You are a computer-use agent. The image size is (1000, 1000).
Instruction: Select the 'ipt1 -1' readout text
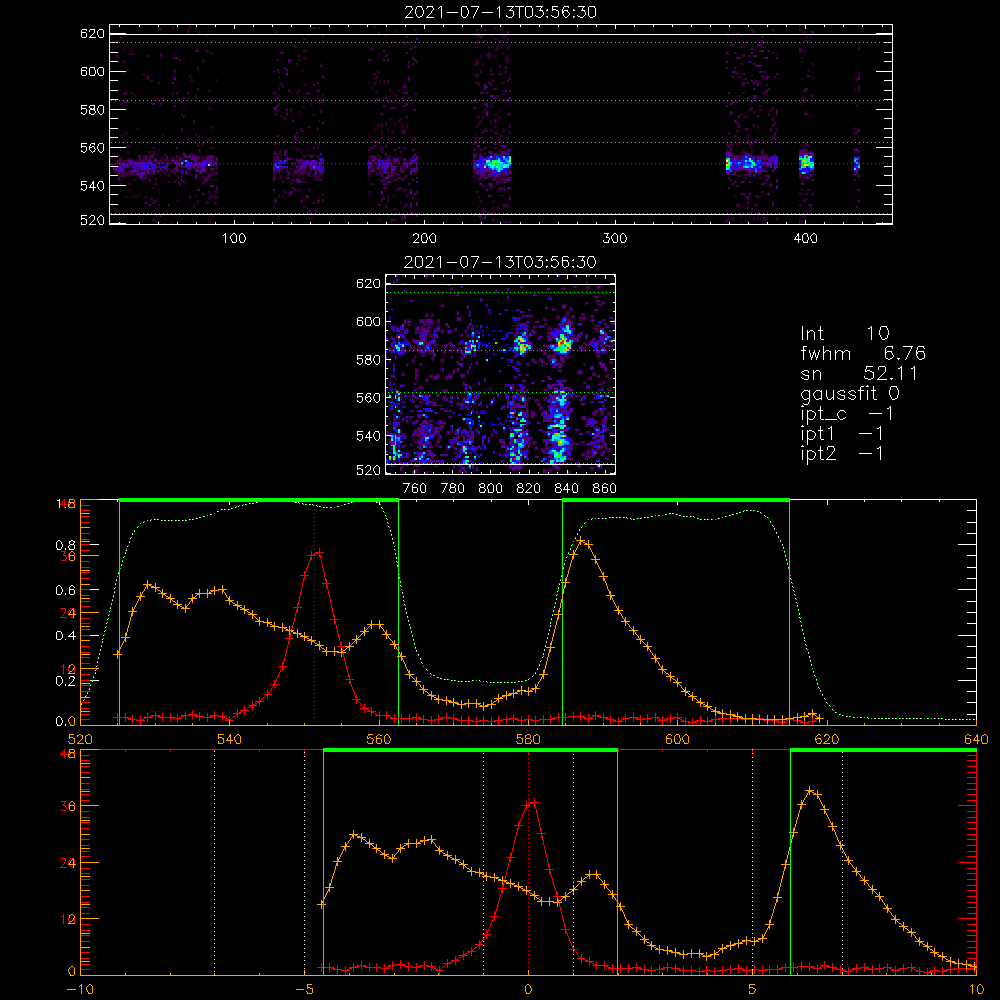[842, 434]
